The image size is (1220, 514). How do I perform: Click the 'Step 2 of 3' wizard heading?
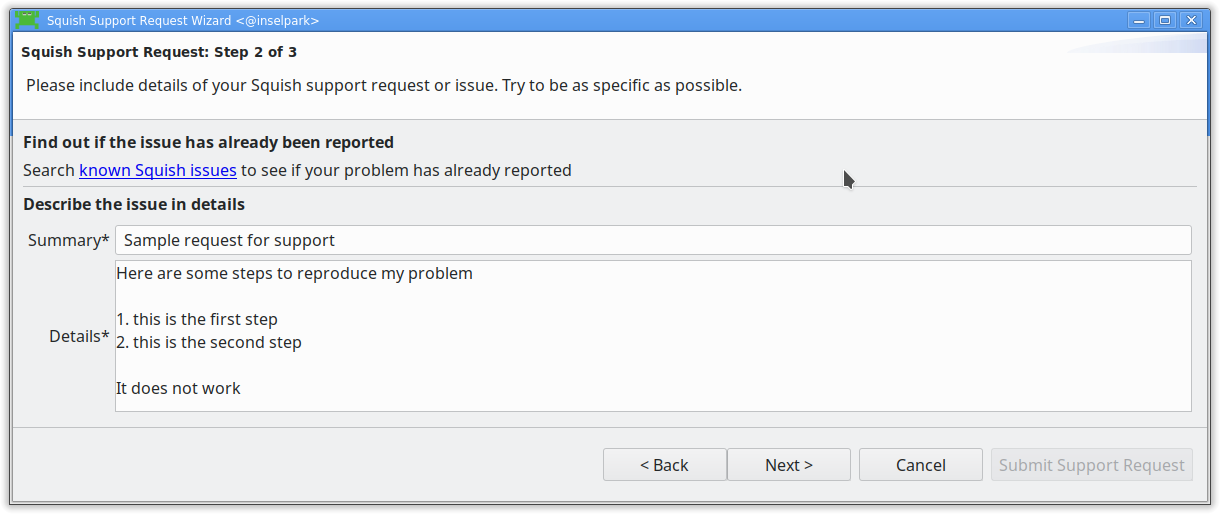point(158,52)
